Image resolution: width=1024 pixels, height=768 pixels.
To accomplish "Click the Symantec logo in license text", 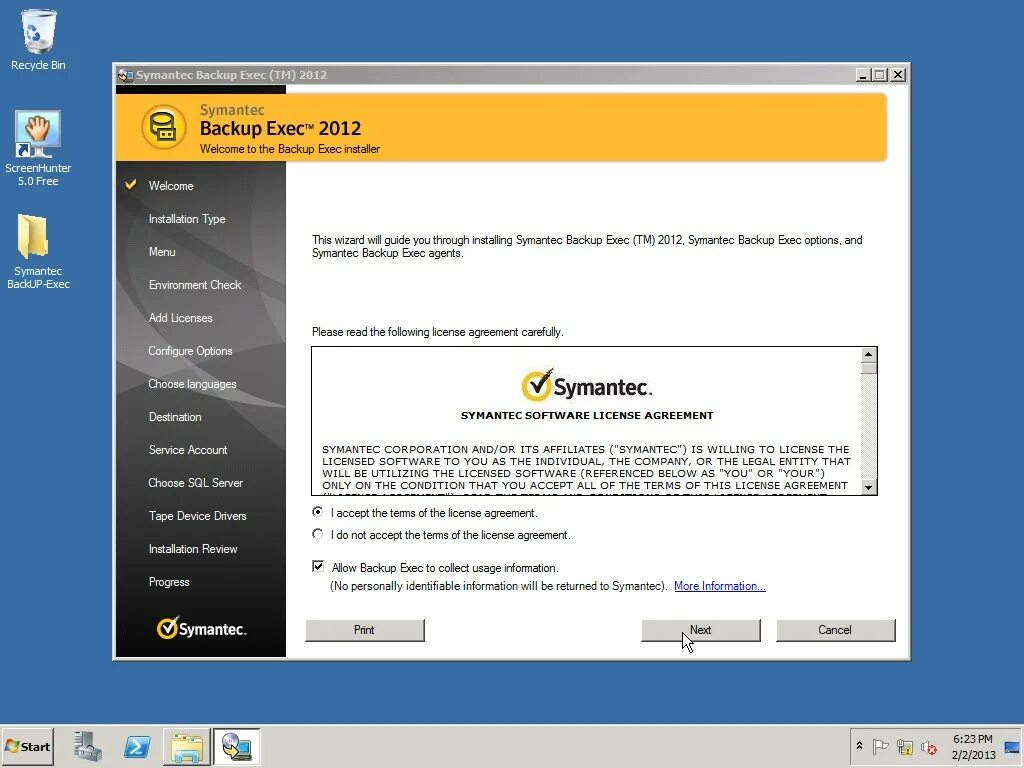I will pos(586,385).
